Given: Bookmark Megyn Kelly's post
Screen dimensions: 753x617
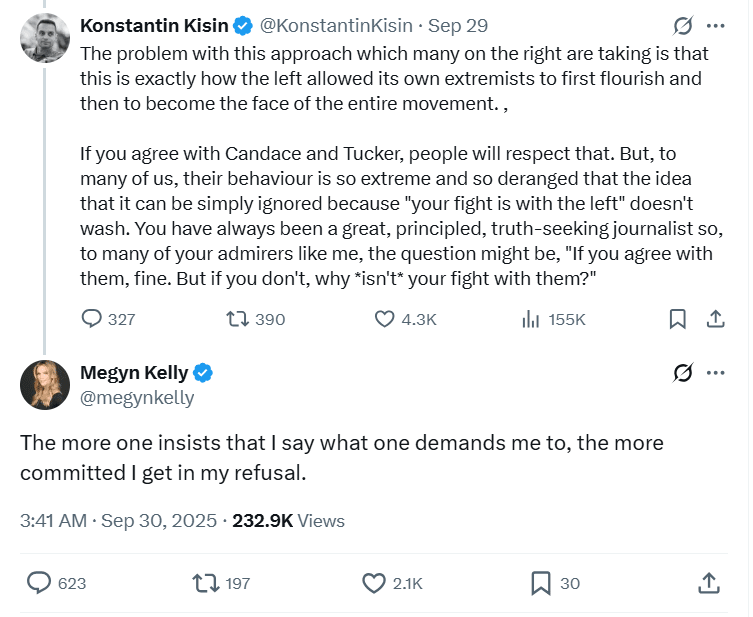Looking at the screenshot, I should tap(540, 582).
